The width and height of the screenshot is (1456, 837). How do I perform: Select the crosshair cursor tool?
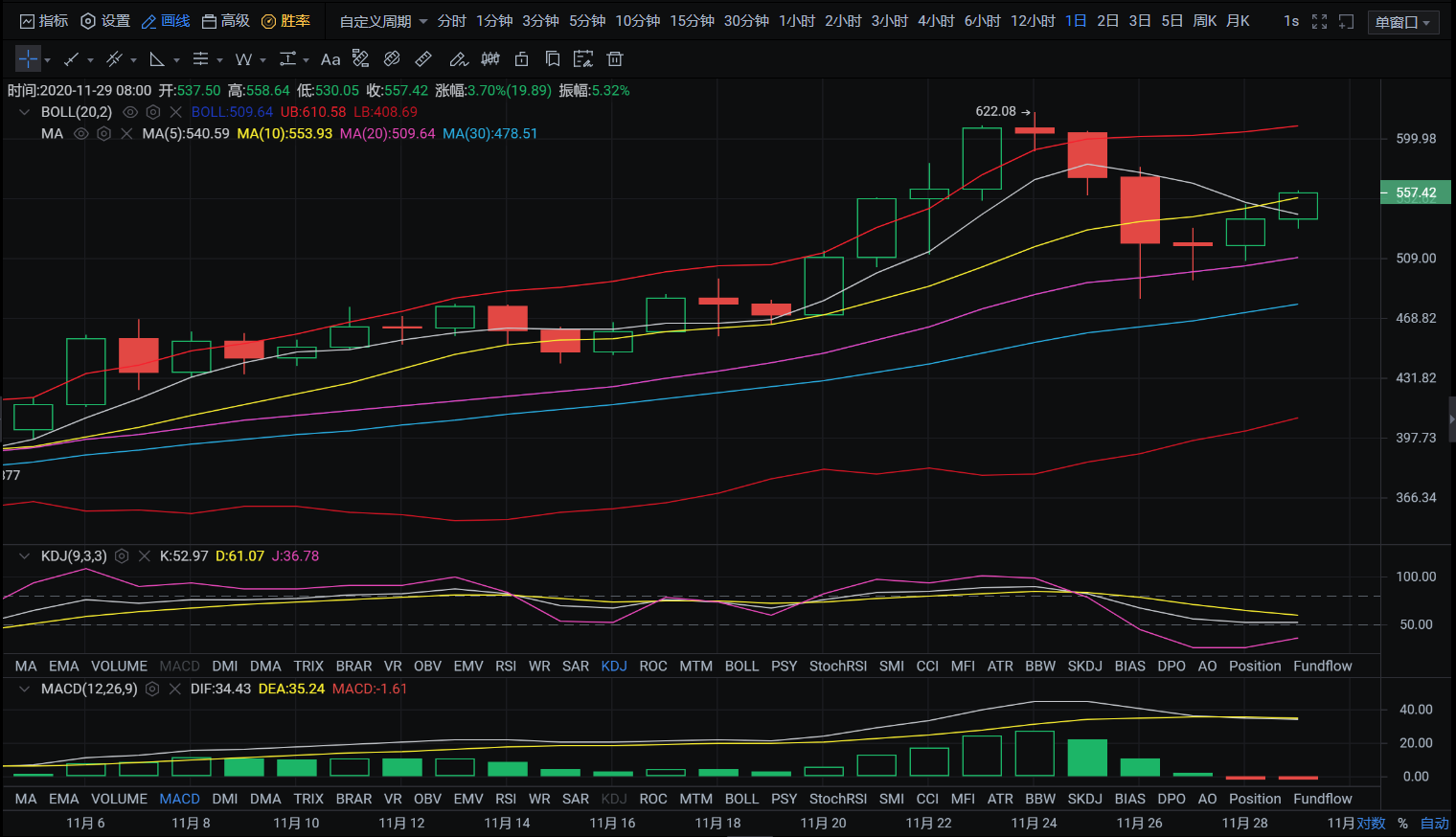point(28,59)
